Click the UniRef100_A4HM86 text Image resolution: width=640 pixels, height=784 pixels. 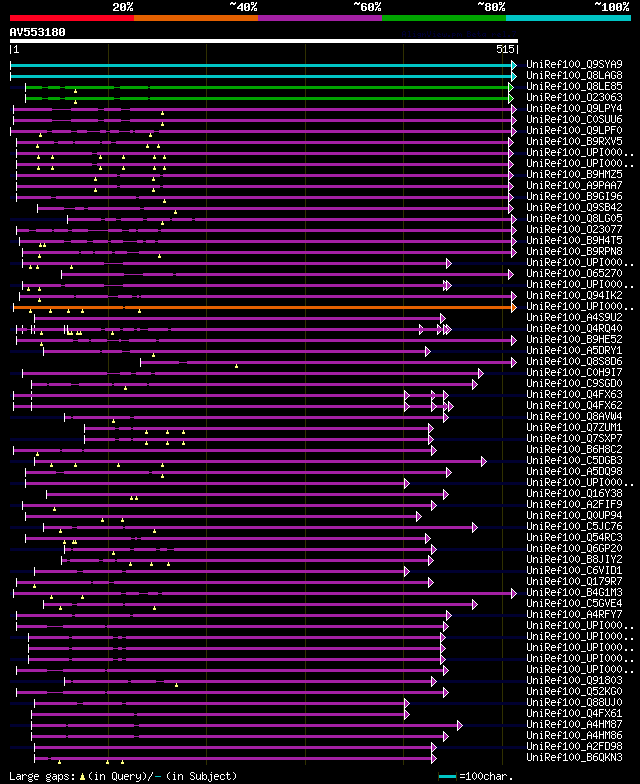click(x=574, y=736)
